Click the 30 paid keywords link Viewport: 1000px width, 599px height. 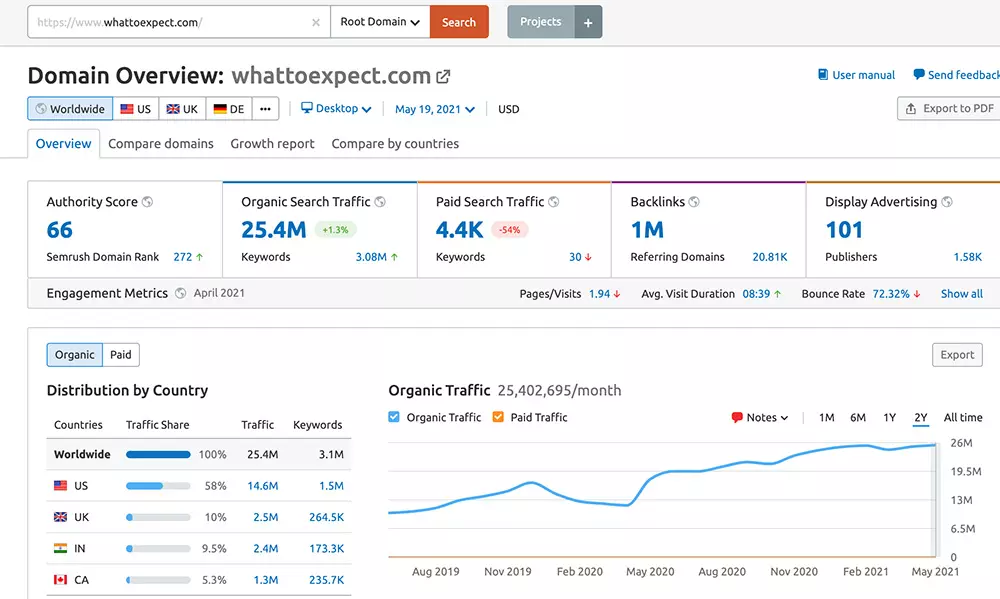tap(575, 257)
